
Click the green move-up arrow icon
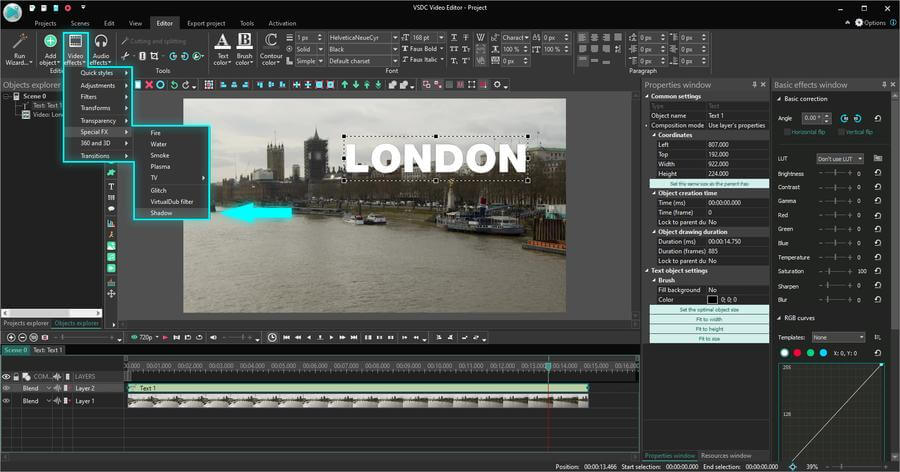pyautogui.click(x=344, y=84)
